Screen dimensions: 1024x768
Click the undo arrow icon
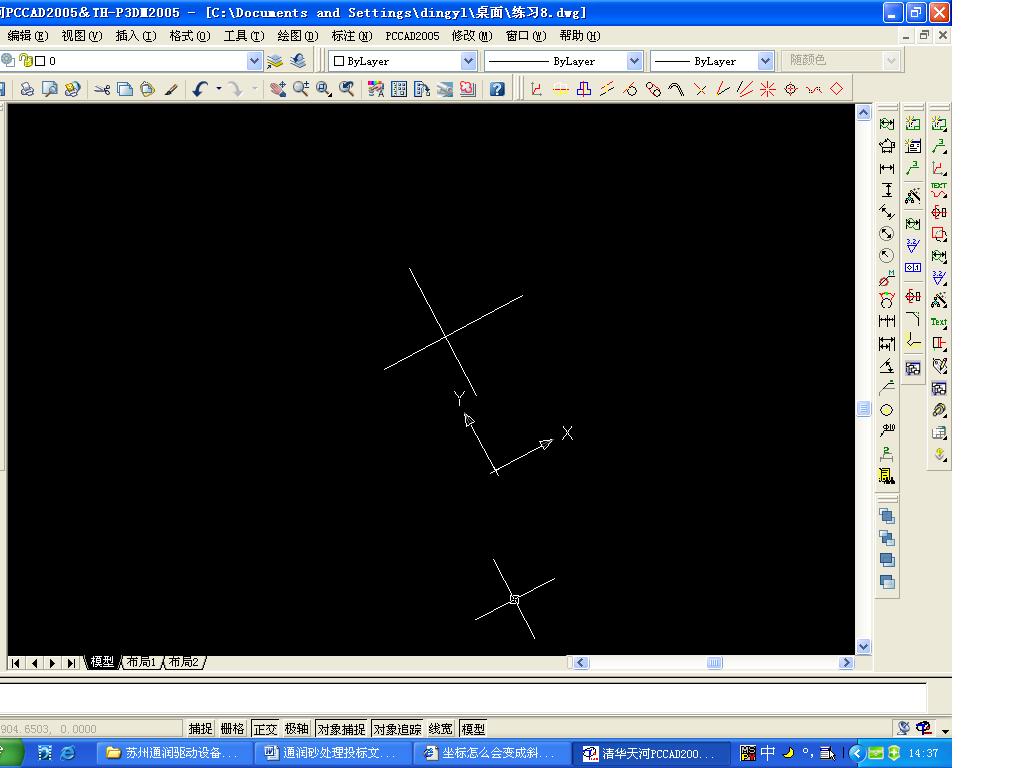point(200,89)
